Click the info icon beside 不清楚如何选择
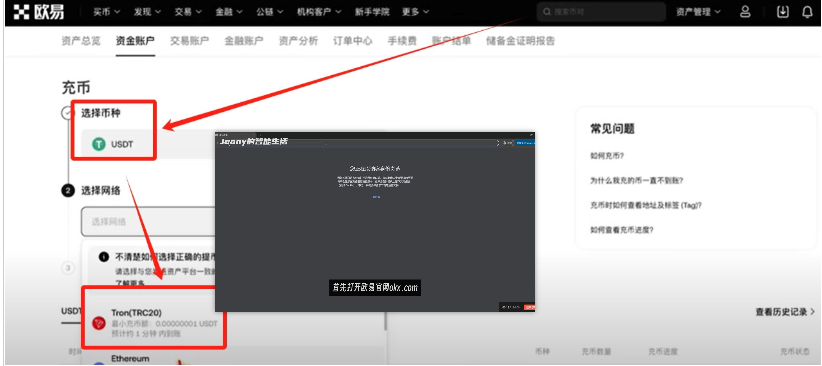This screenshot has width=822, height=366. point(104,257)
